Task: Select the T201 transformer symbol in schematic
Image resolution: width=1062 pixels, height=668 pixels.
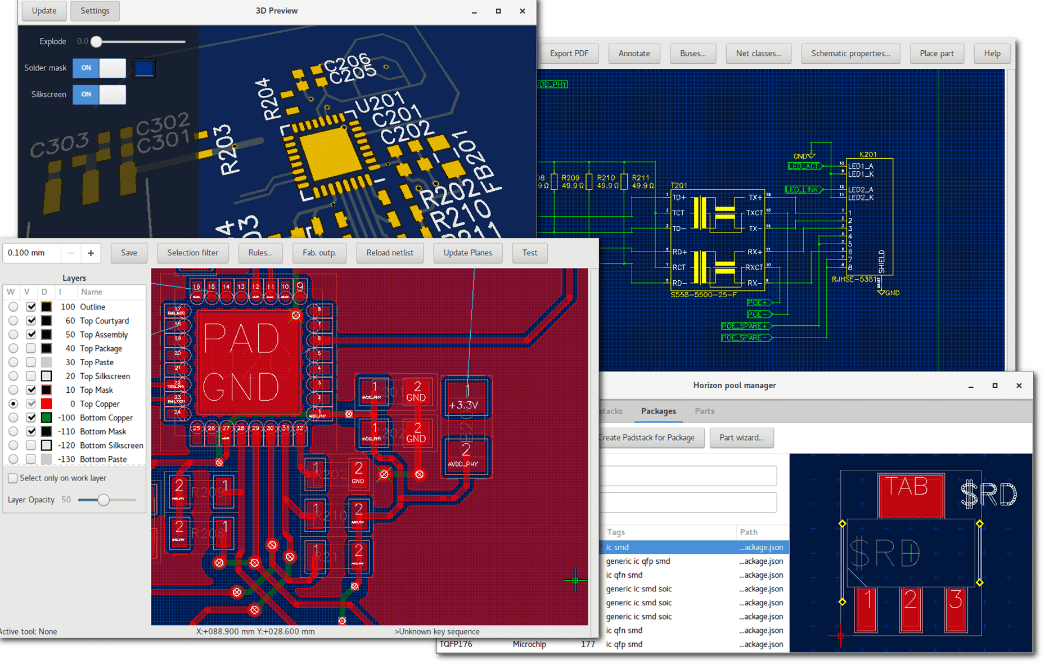Action: pyautogui.click(x=717, y=241)
